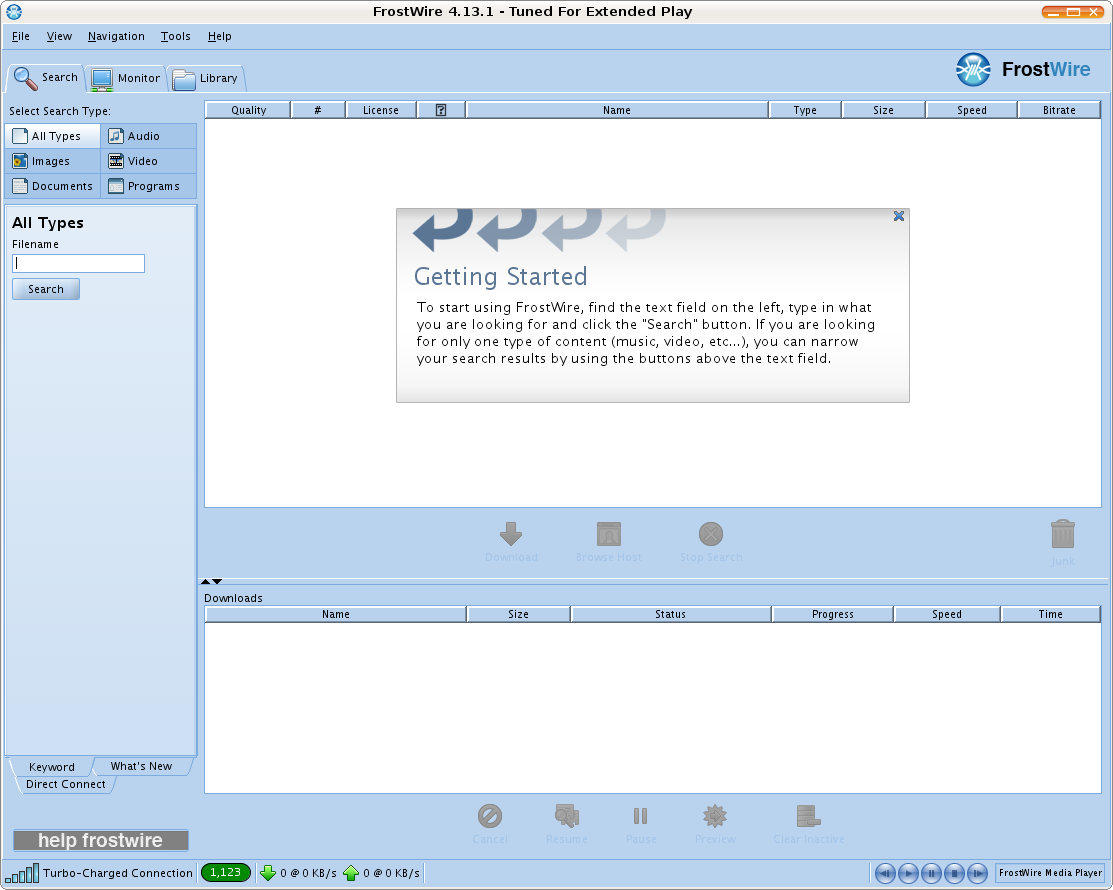Select the Documents search type
Image resolution: width=1113 pixels, height=890 pixels.
(53, 186)
